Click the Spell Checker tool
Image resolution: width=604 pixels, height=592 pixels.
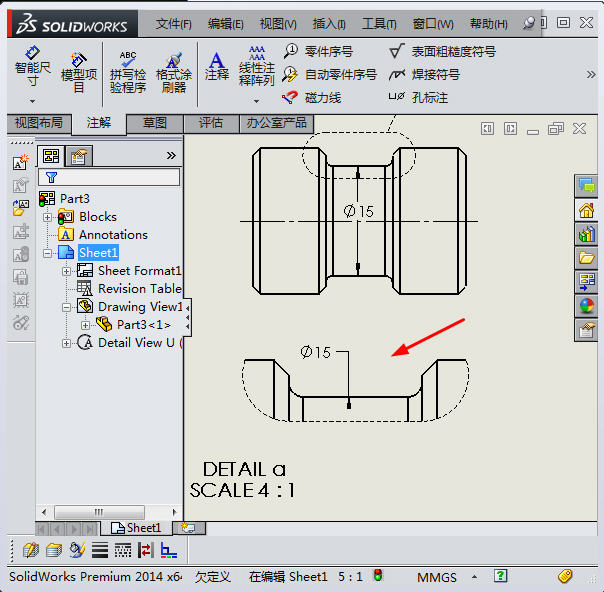click(x=127, y=72)
